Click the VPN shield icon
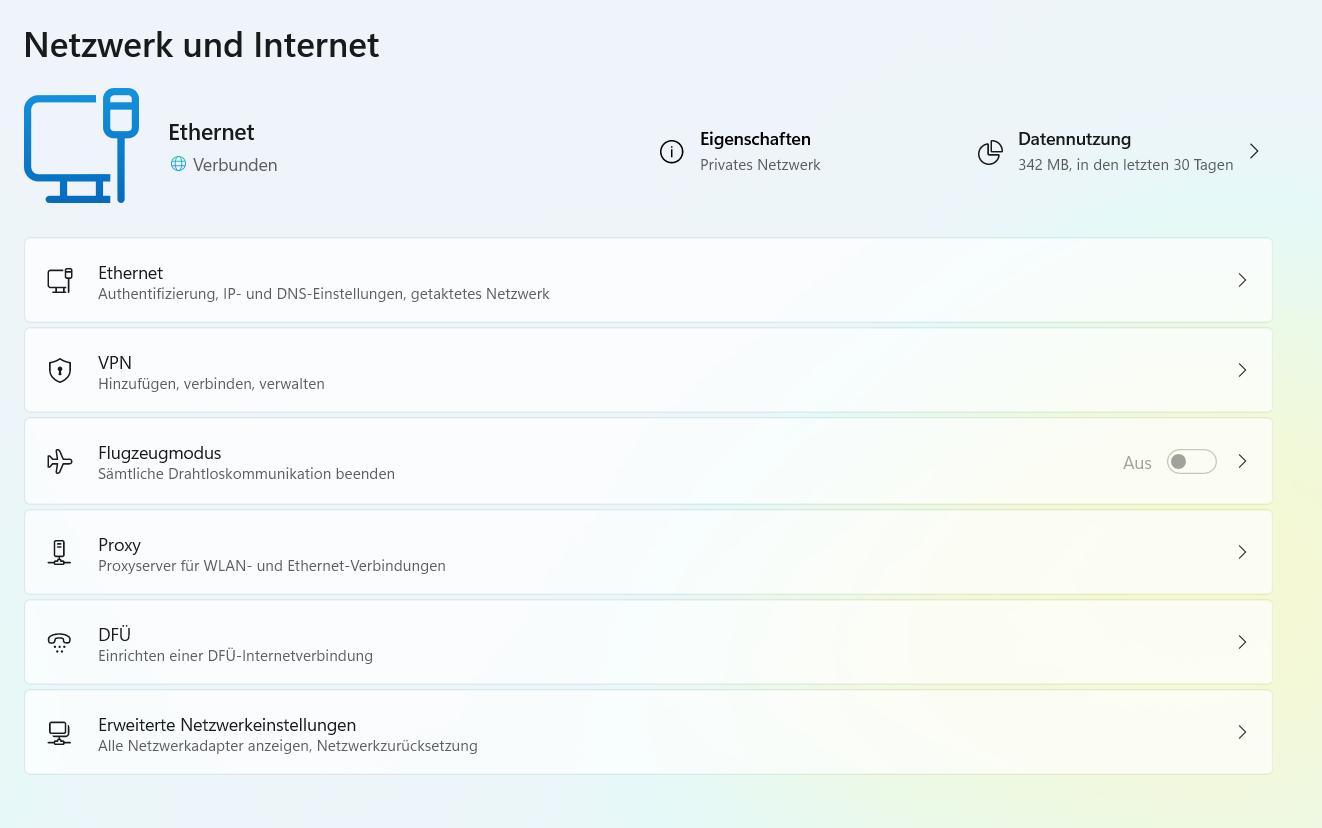Viewport: 1322px width, 828px height. [x=60, y=371]
